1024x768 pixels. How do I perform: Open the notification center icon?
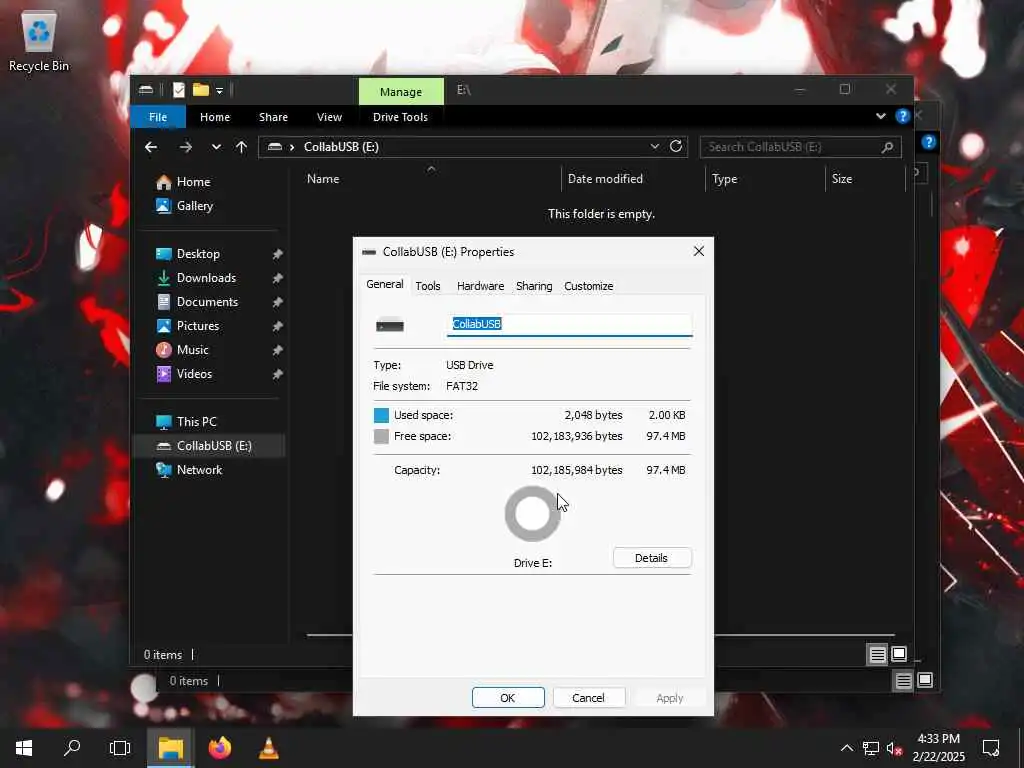[x=991, y=748]
